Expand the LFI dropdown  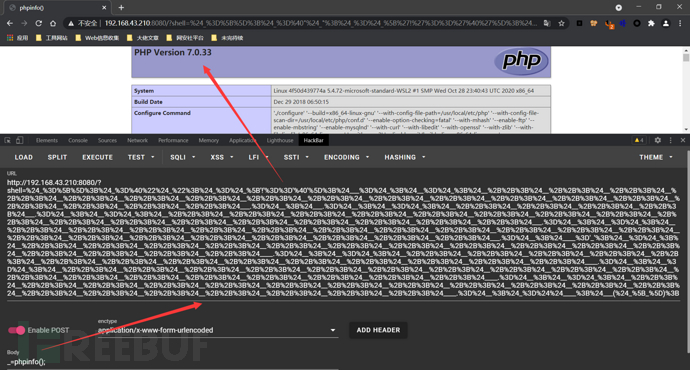(x=258, y=157)
